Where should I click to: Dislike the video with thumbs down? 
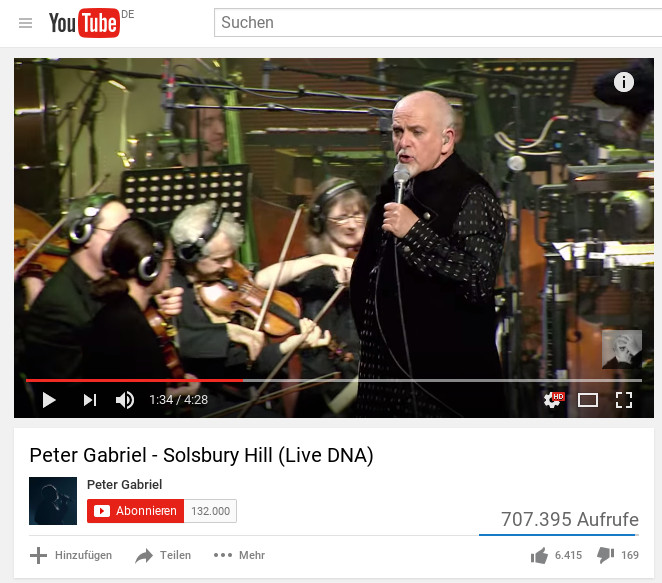(x=618, y=555)
